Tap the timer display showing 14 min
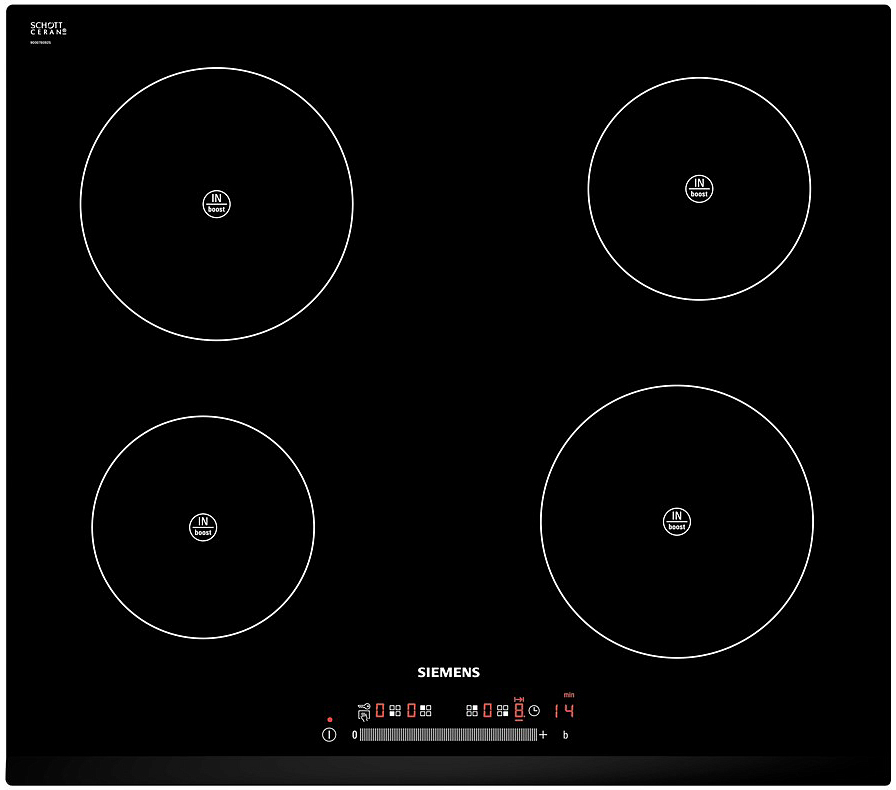 click(x=564, y=711)
